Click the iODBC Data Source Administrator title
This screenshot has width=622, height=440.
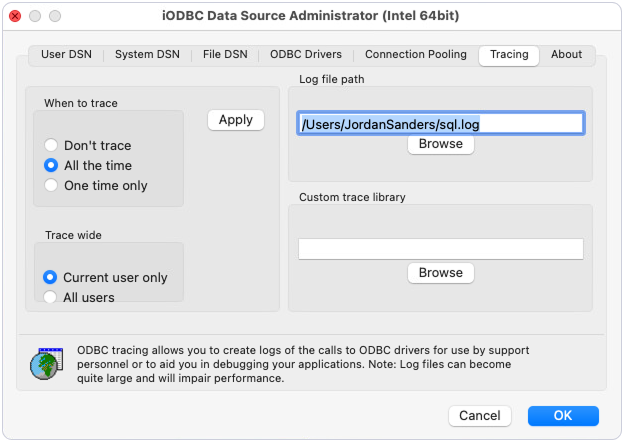pos(311,16)
